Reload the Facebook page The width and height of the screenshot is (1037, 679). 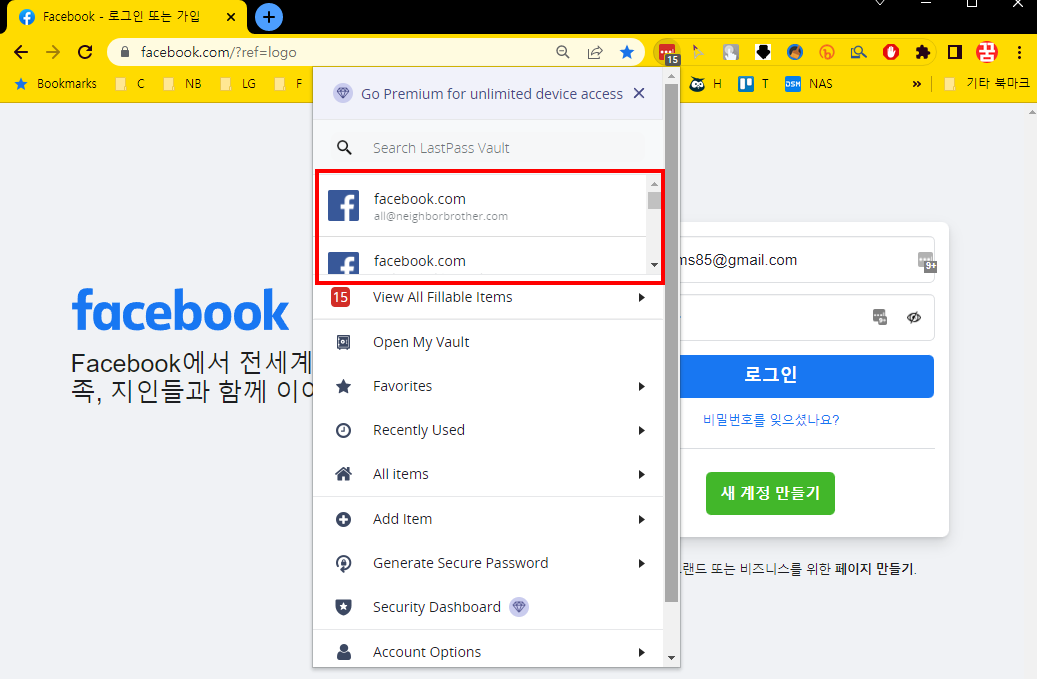(85, 52)
